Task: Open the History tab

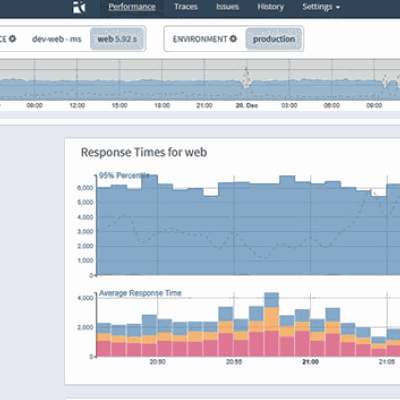Action: click(x=270, y=7)
